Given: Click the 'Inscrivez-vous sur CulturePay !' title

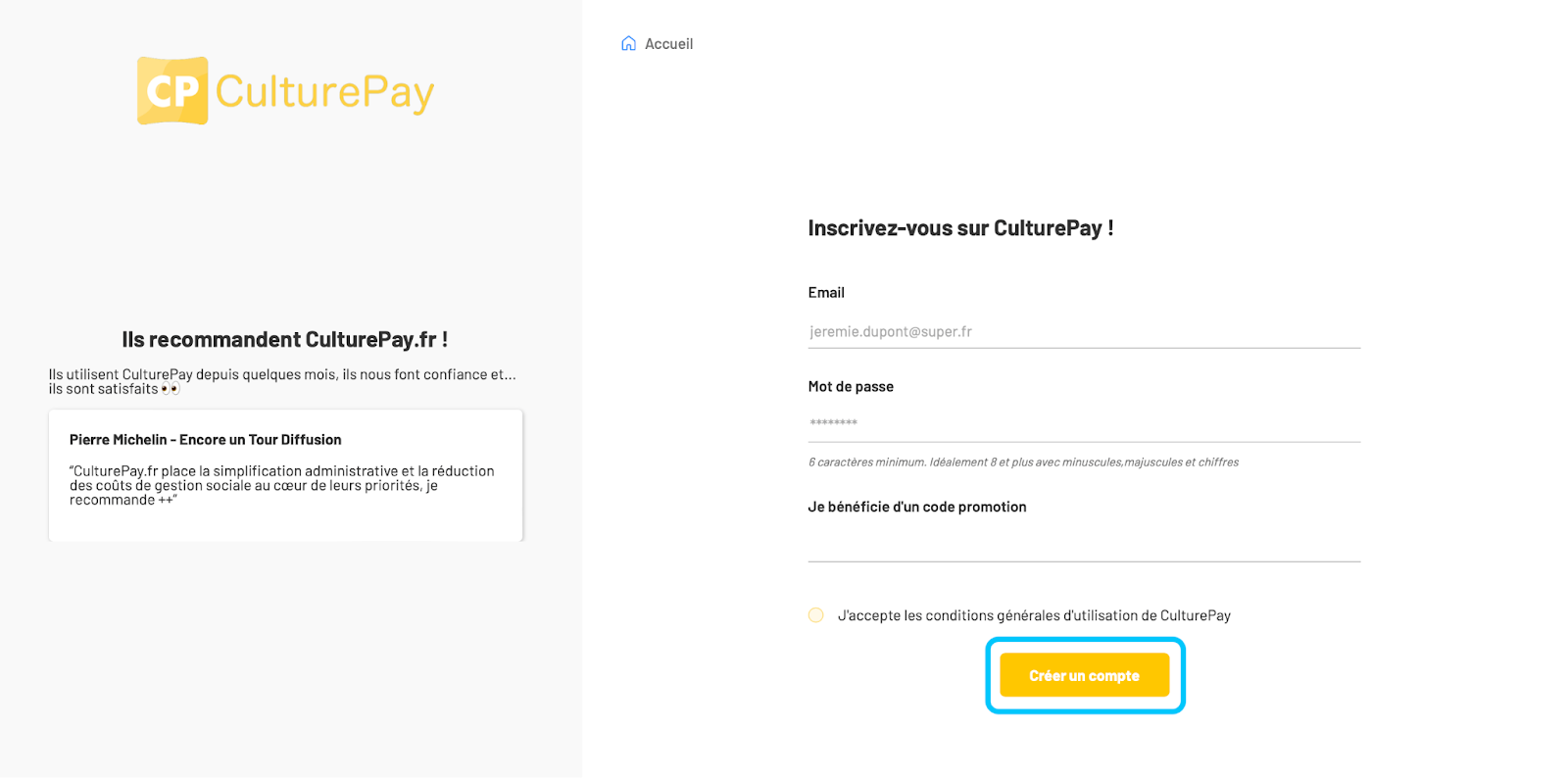Looking at the screenshot, I should coord(960,228).
